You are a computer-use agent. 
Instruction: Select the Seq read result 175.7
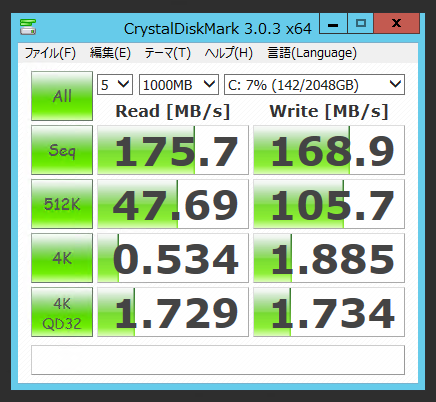tap(173, 150)
